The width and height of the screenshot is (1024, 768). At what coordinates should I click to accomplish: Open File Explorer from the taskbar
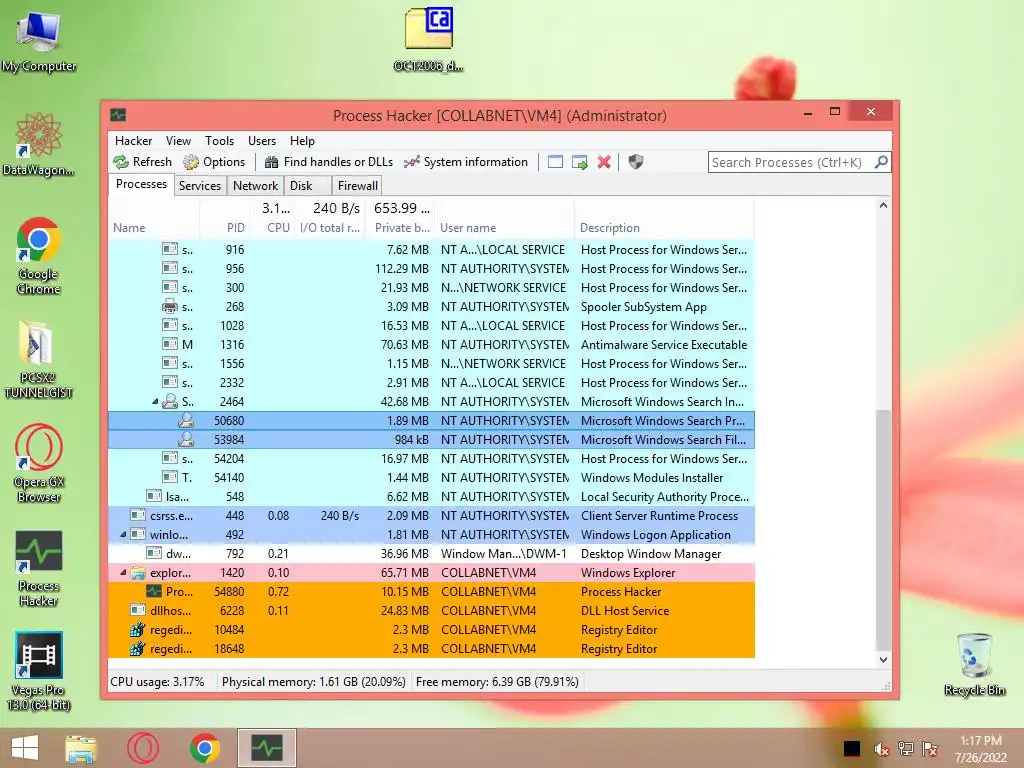click(x=81, y=748)
